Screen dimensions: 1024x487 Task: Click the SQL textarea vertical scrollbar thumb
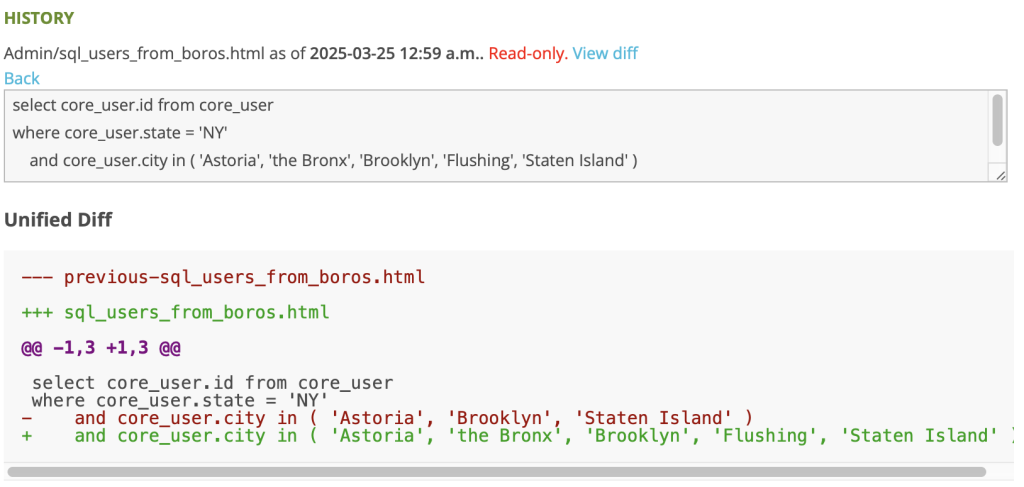(x=997, y=120)
